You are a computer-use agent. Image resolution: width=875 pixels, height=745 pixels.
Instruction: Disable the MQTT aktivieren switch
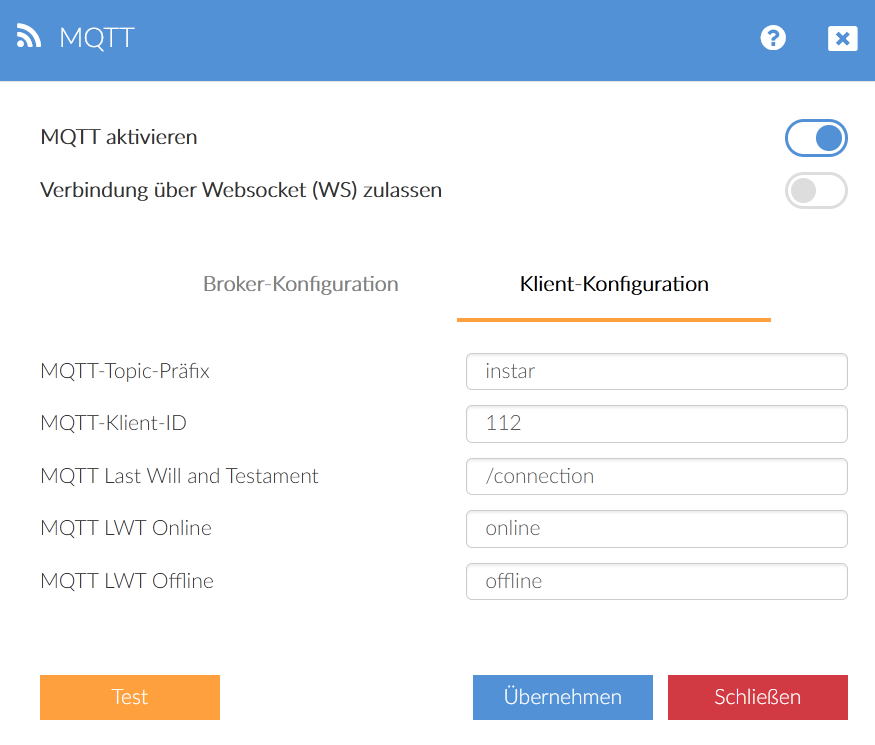pos(816,138)
